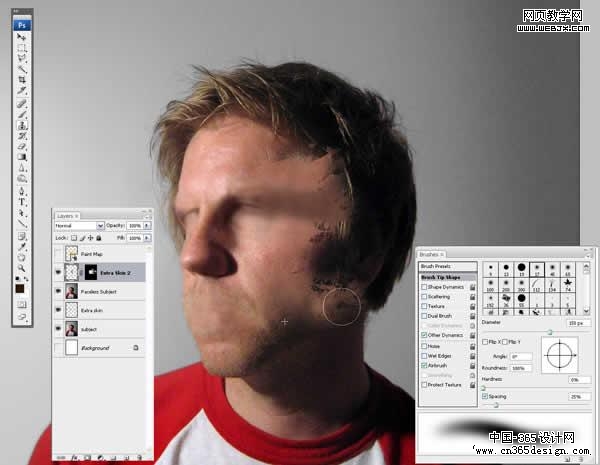The width and height of the screenshot is (600, 465).
Task: Enable the Noise checkbox
Action: click(424, 346)
